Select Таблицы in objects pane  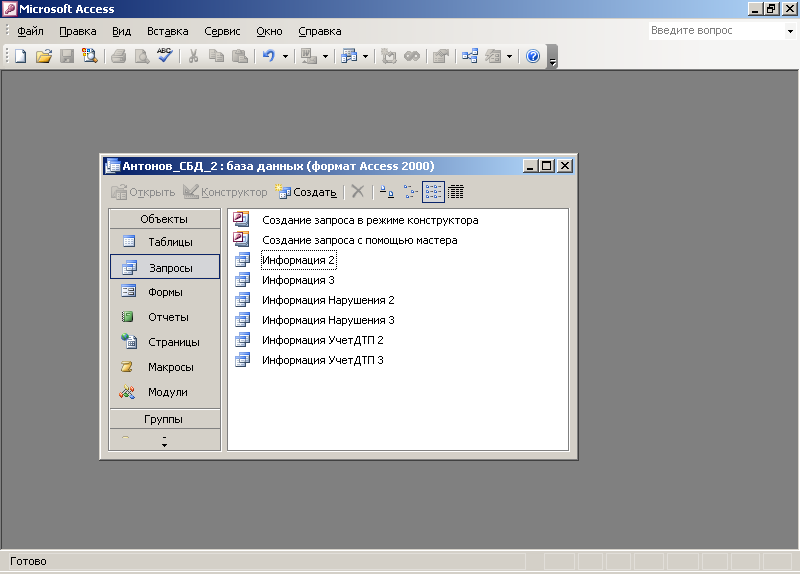164,242
